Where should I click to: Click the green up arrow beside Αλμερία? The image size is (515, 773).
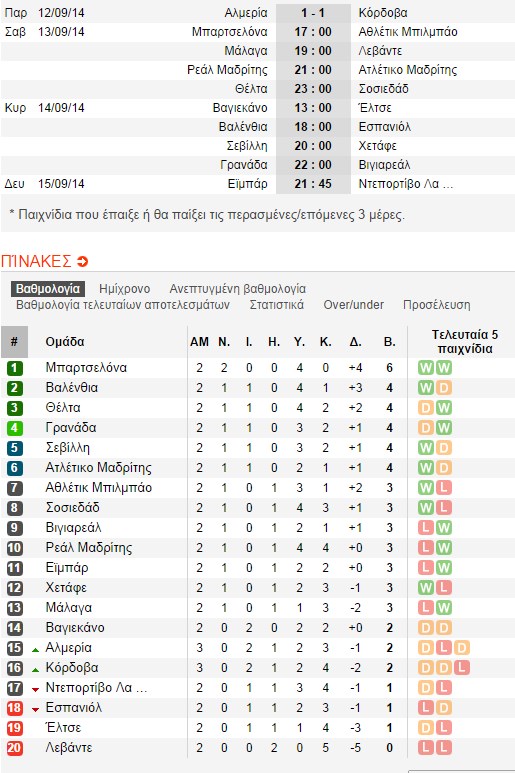click(35, 650)
